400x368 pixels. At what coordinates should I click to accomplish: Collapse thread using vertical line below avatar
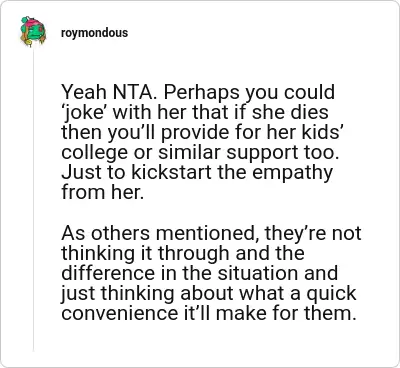(33, 200)
